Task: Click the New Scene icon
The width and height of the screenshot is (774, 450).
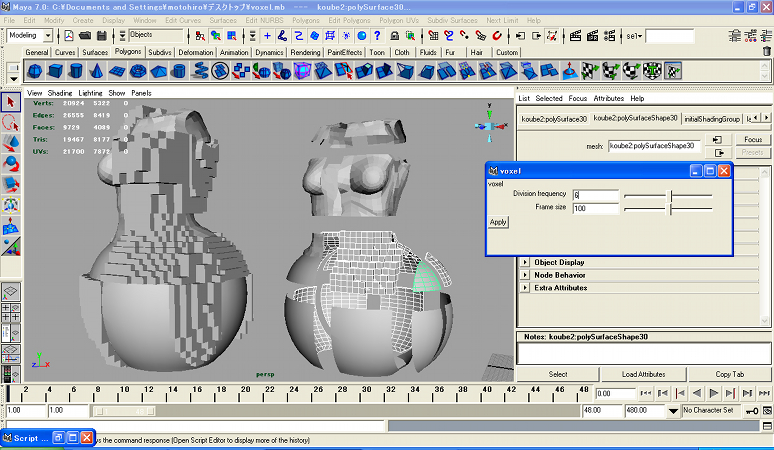Action: pyautogui.click(x=69, y=36)
